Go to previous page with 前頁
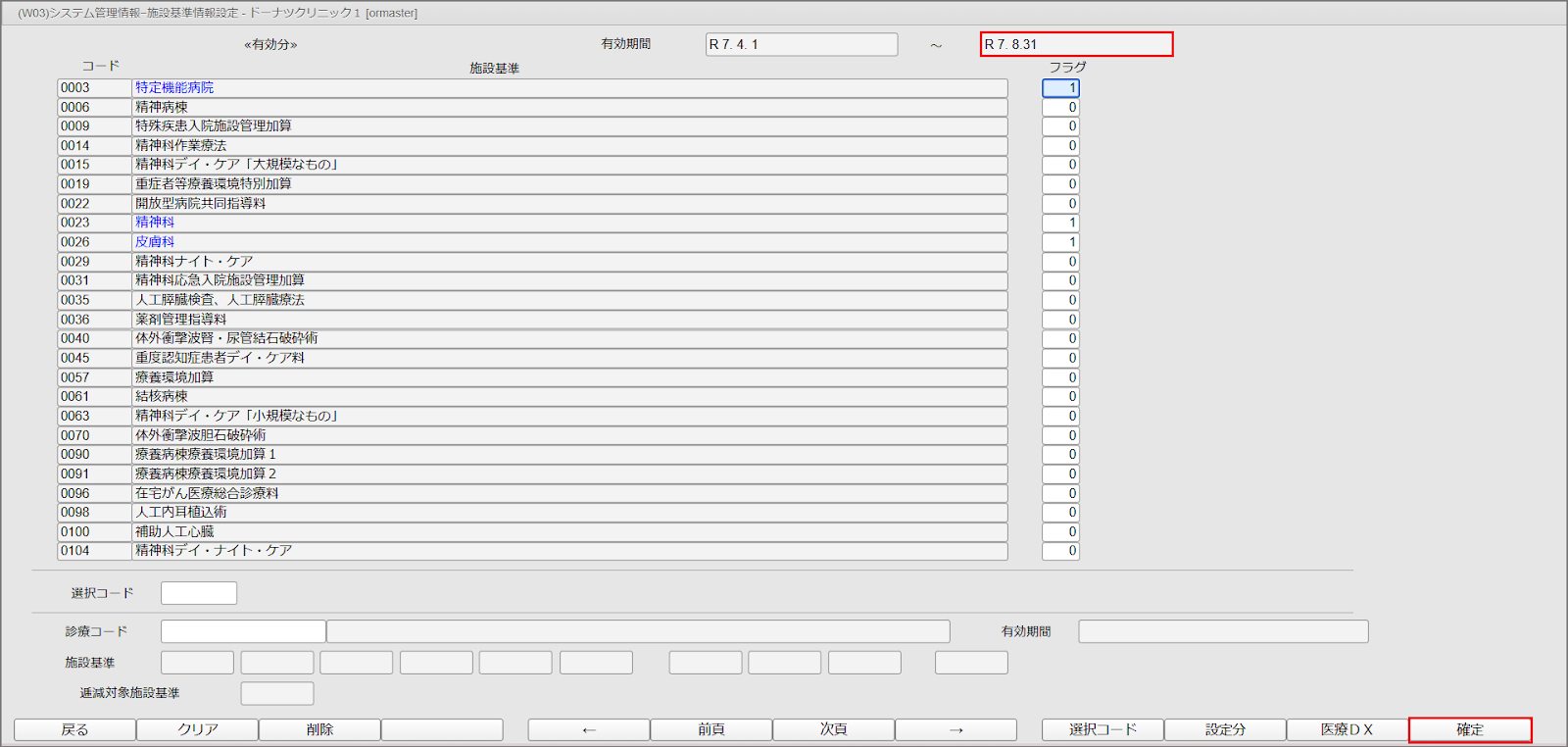 [x=710, y=729]
